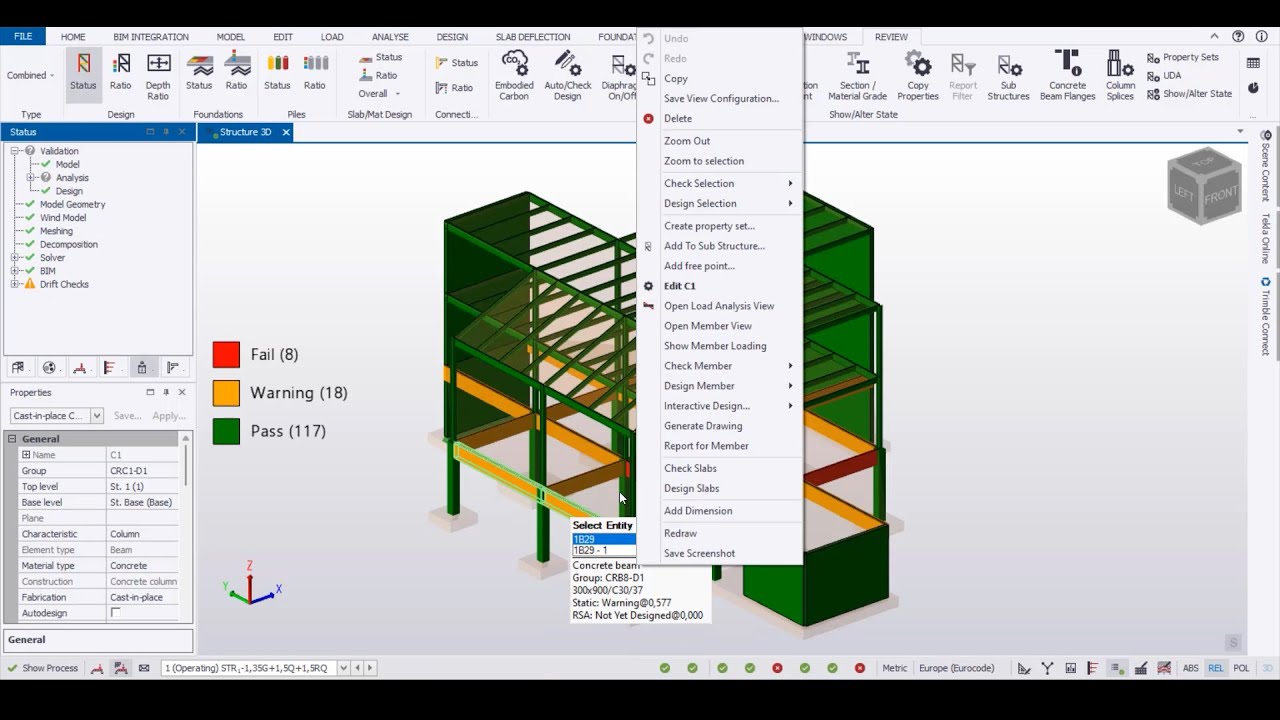Show Foundations Ratio review
1280x720 pixels.
tap(237, 74)
